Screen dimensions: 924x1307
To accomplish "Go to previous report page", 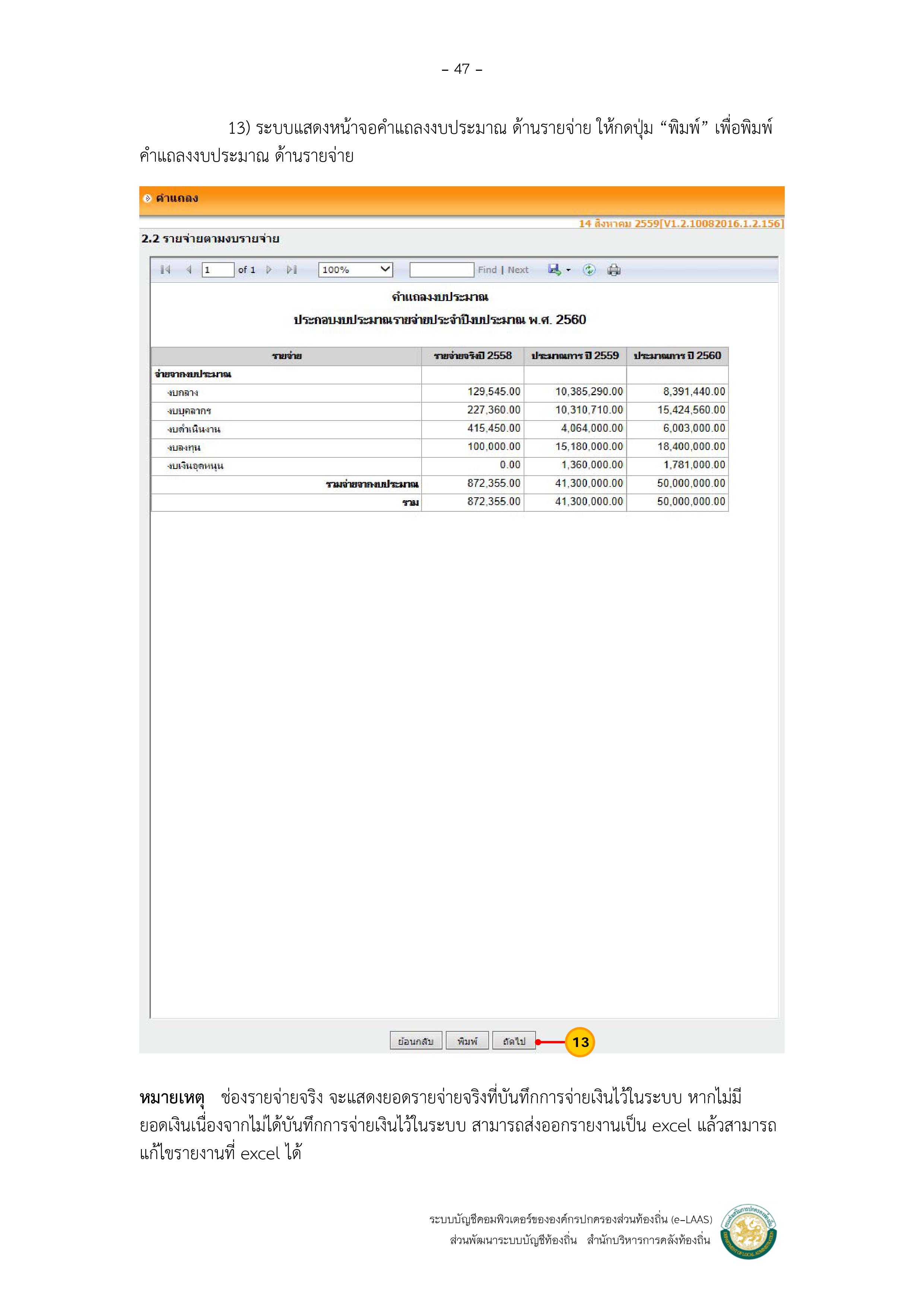I will point(188,270).
